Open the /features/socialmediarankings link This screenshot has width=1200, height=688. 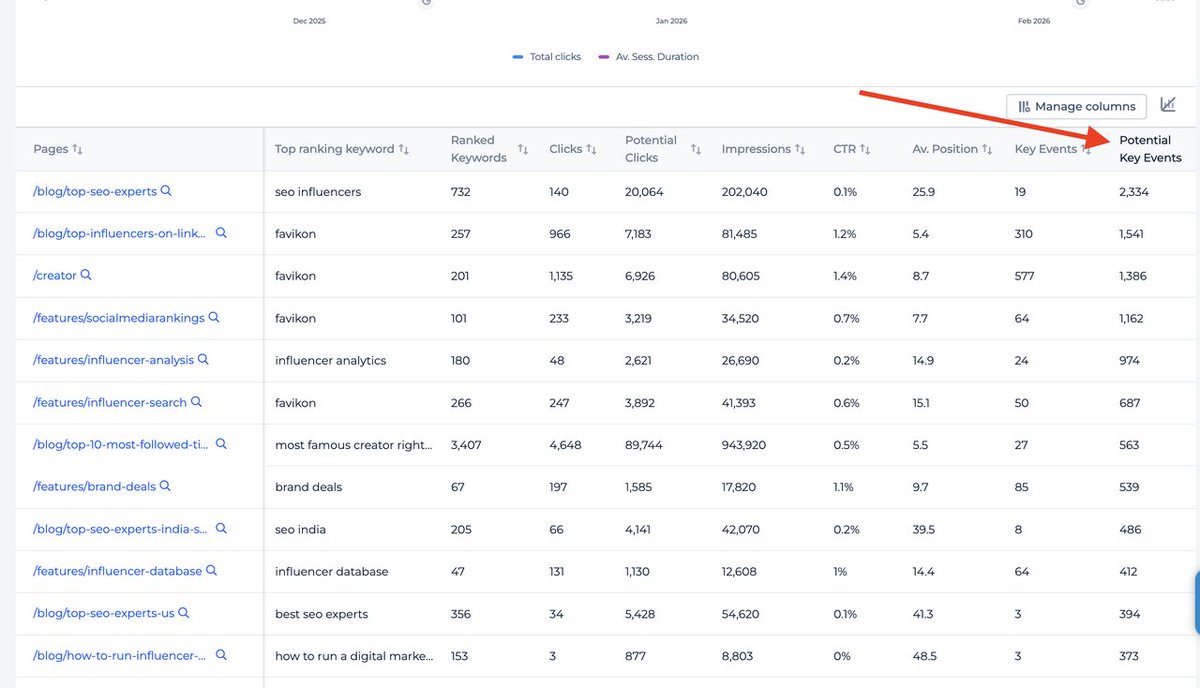pos(119,318)
